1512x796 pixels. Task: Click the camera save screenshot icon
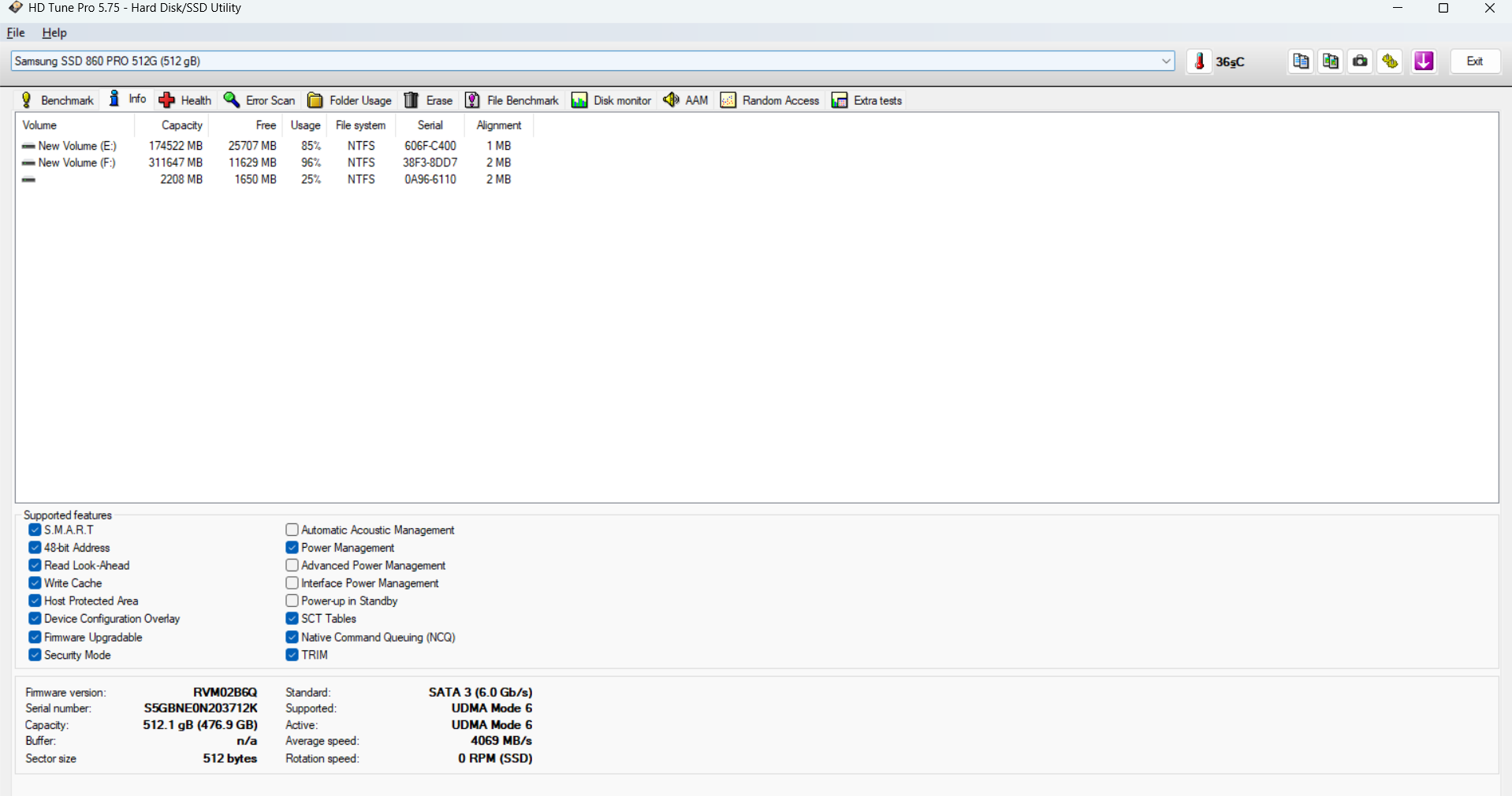coord(1360,61)
